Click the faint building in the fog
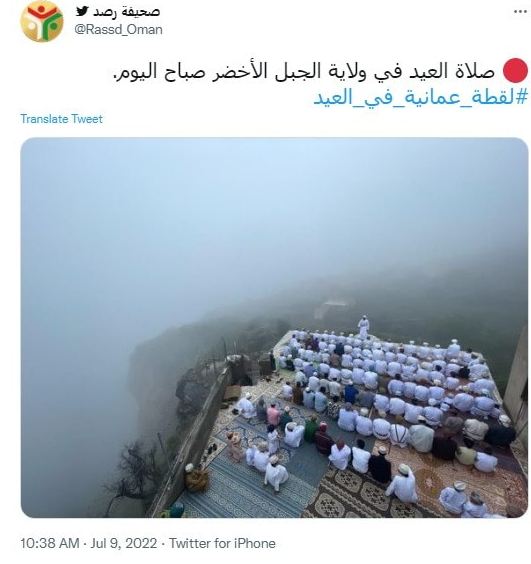Image resolution: width=531 pixels, height=564 pixels. [x=329, y=308]
